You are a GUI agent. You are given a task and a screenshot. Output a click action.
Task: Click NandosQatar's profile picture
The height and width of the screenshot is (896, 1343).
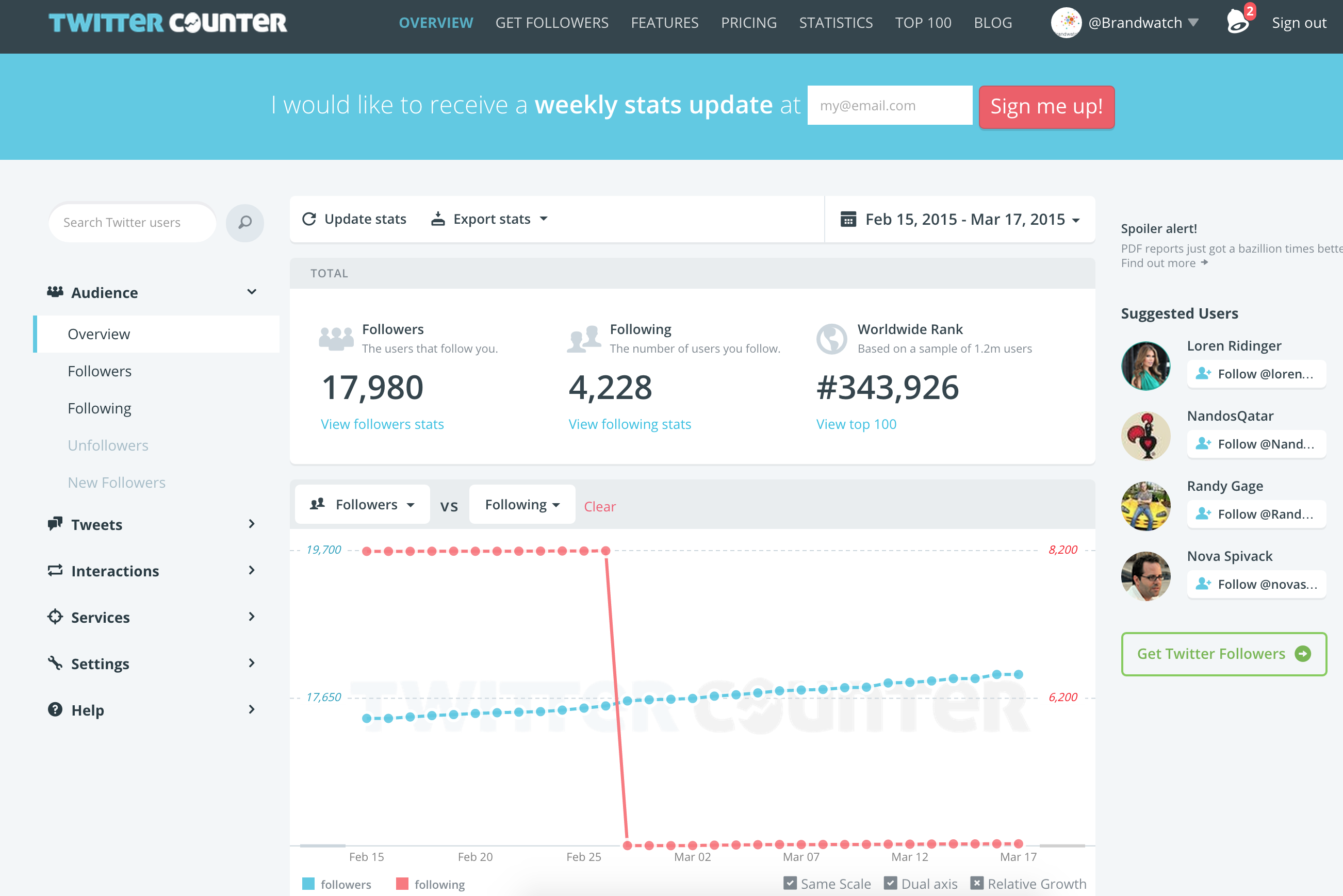1146,436
